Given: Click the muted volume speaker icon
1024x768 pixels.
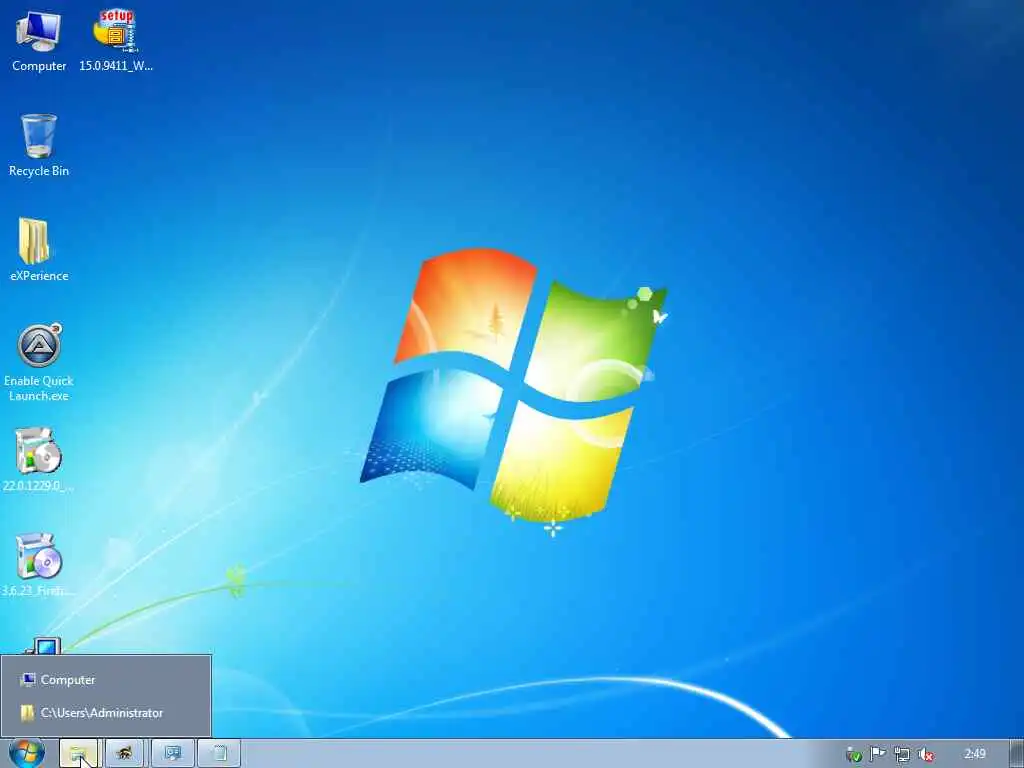Looking at the screenshot, I should (926, 755).
